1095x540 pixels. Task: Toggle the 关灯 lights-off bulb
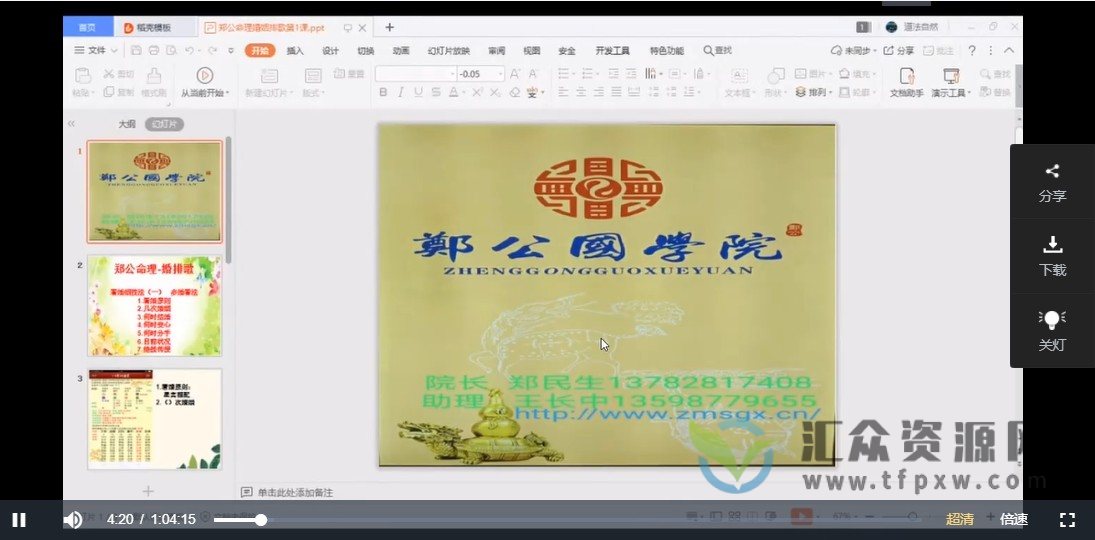(1052, 319)
